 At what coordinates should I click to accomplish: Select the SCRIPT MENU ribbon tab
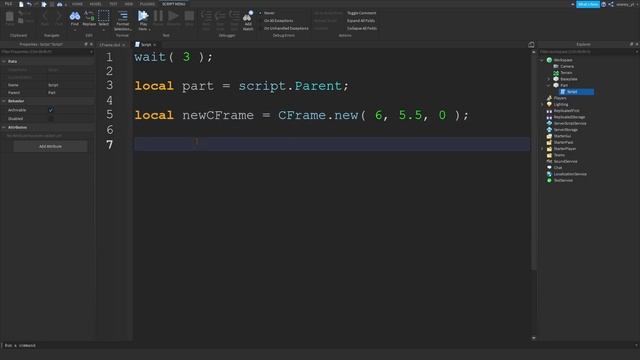[x=173, y=4]
